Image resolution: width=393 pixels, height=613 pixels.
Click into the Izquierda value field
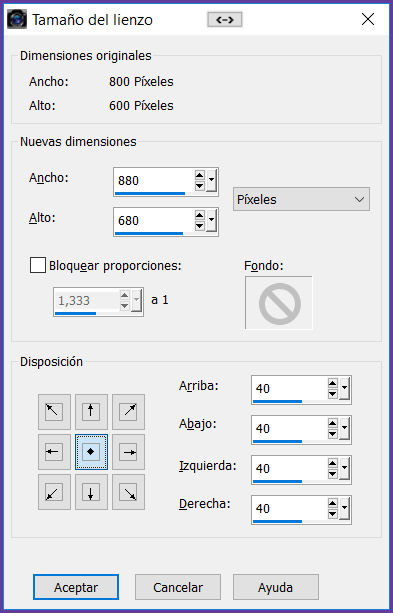(x=289, y=468)
